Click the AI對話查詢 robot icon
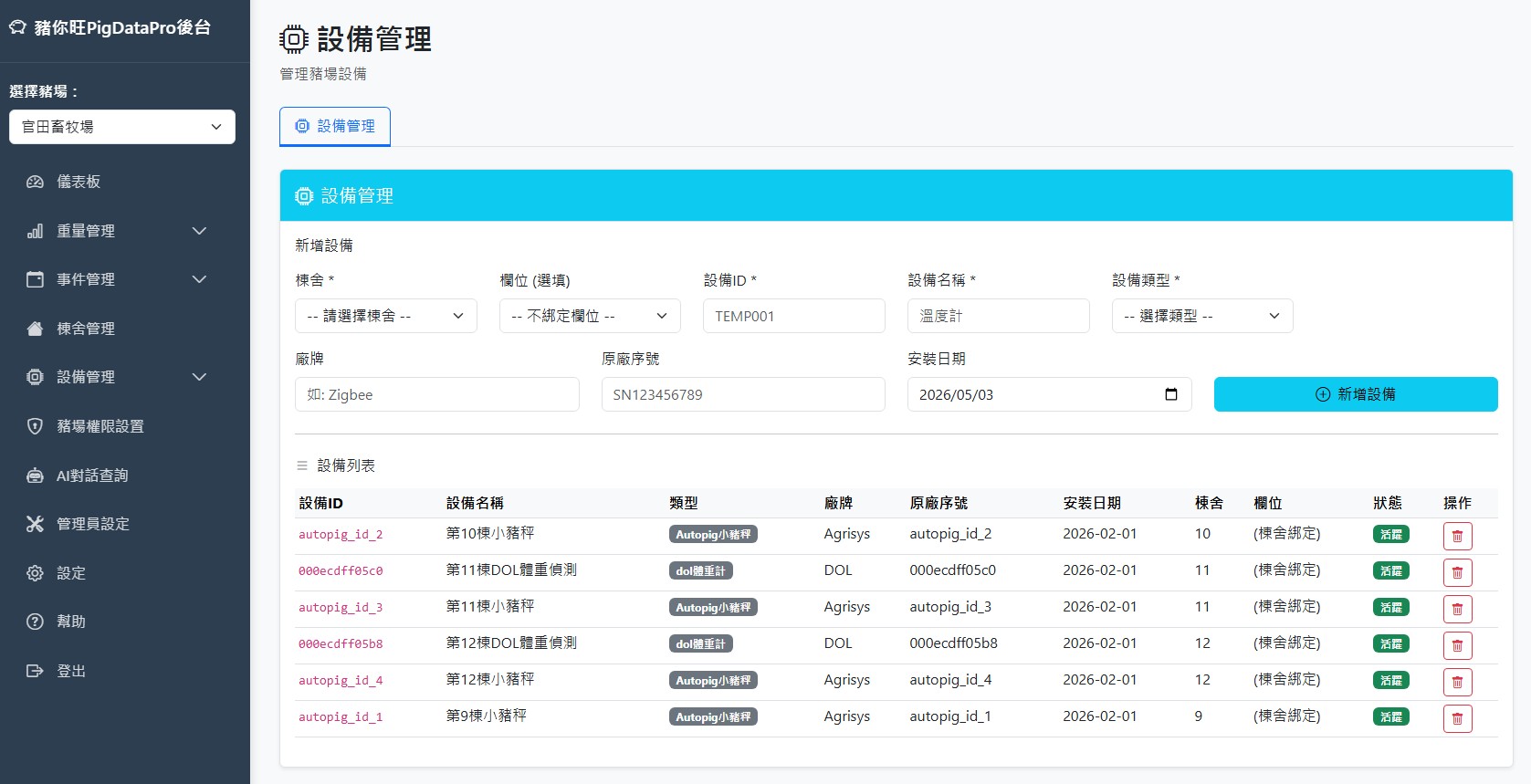The height and width of the screenshot is (784, 1531). click(35, 476)
